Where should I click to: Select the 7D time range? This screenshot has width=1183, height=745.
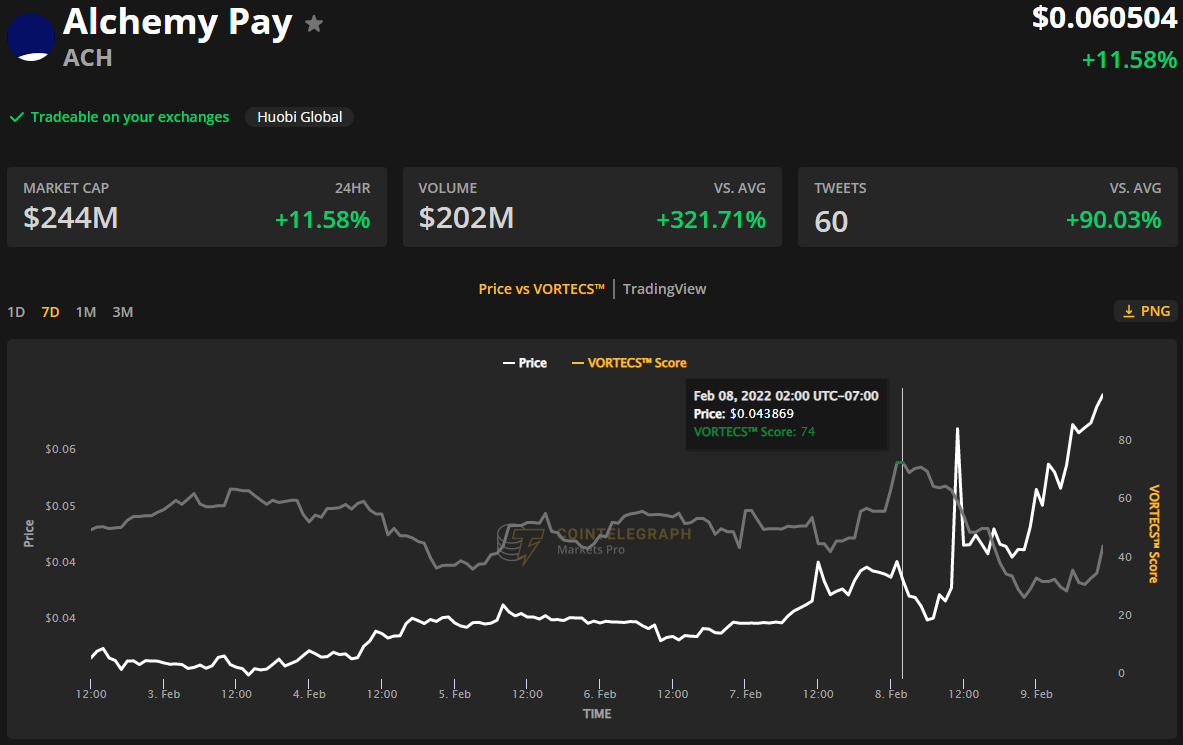pyautogui.click(x=50, y=312)
